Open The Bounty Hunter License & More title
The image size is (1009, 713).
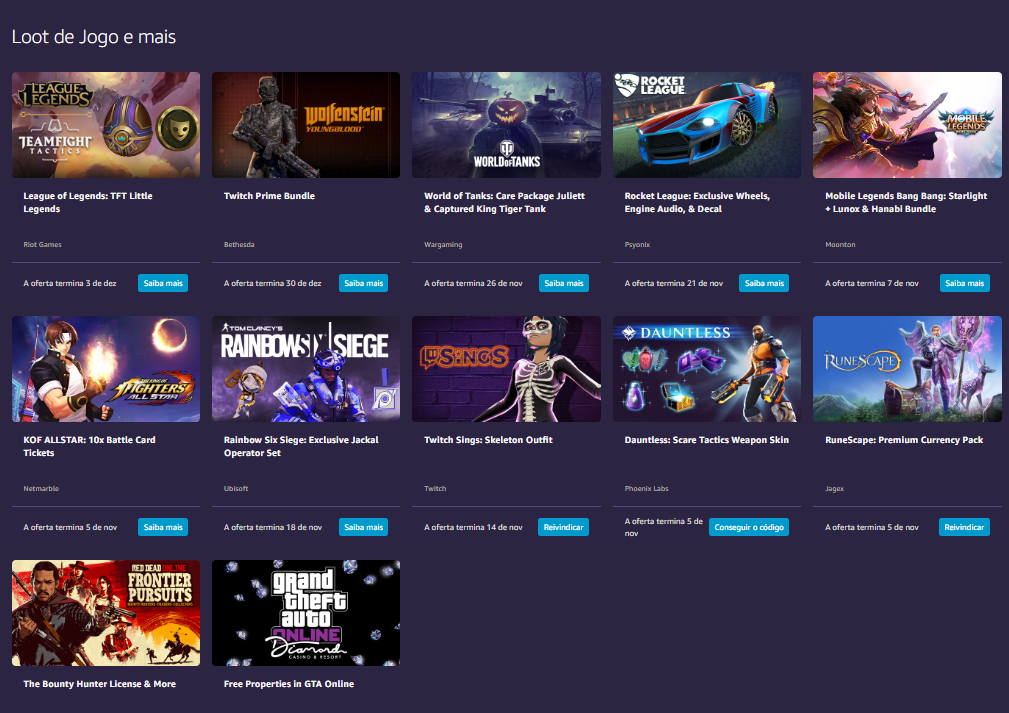(100, 683)
